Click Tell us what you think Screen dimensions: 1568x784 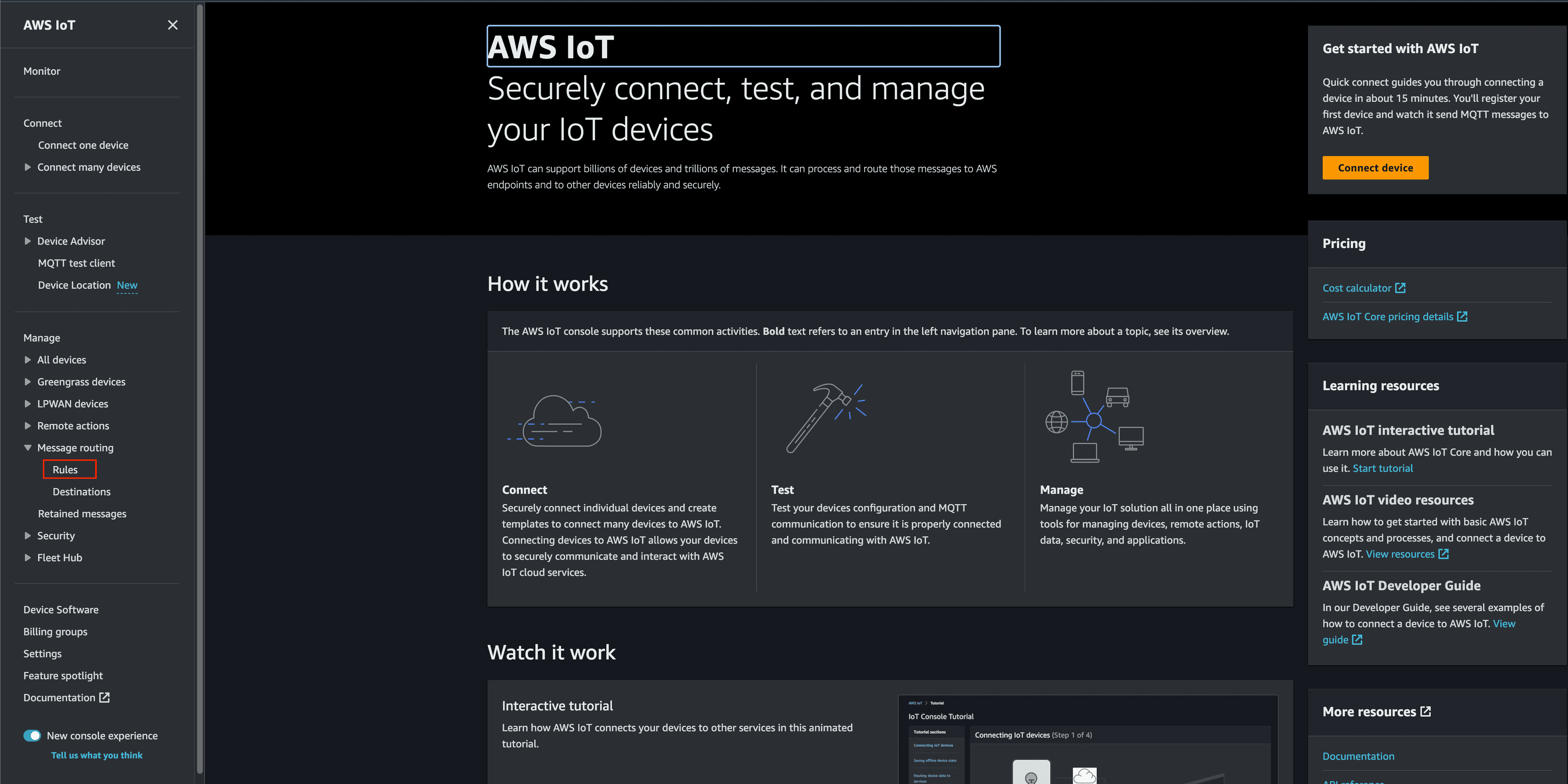click(97, 755)
